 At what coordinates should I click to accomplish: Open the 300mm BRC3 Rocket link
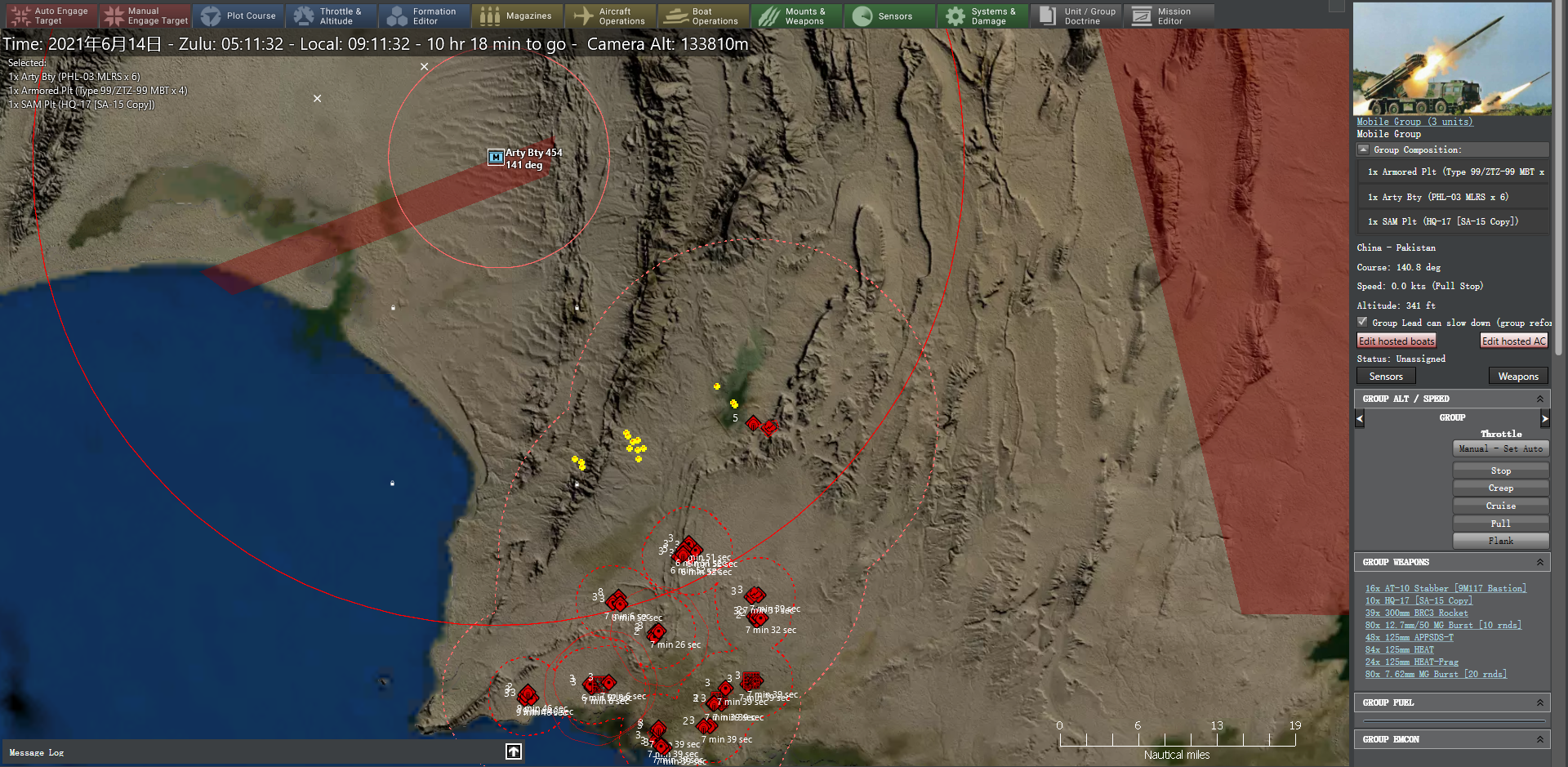1416,613
